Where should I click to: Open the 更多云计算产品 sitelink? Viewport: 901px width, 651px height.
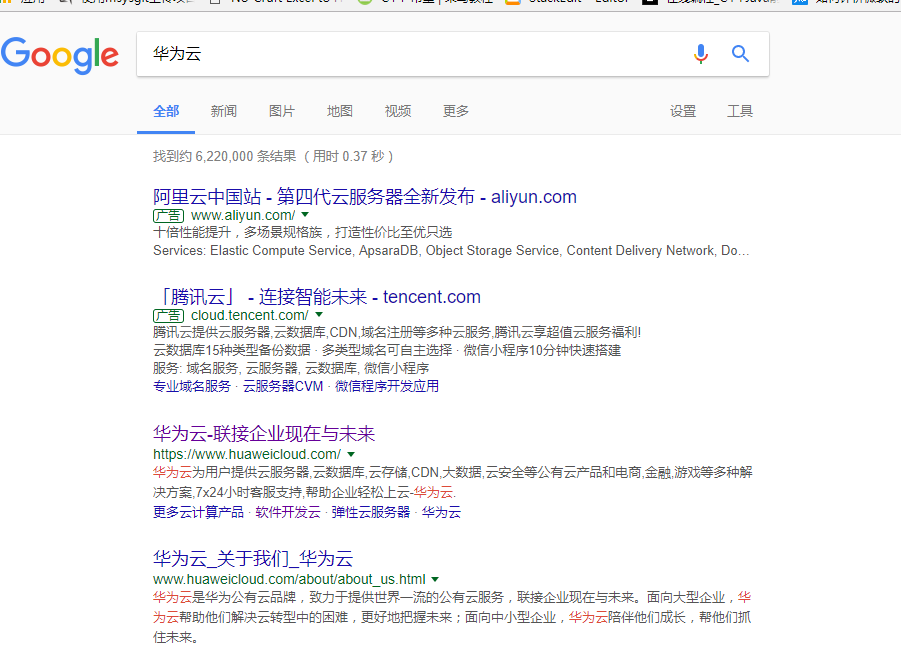click(198, 512)
